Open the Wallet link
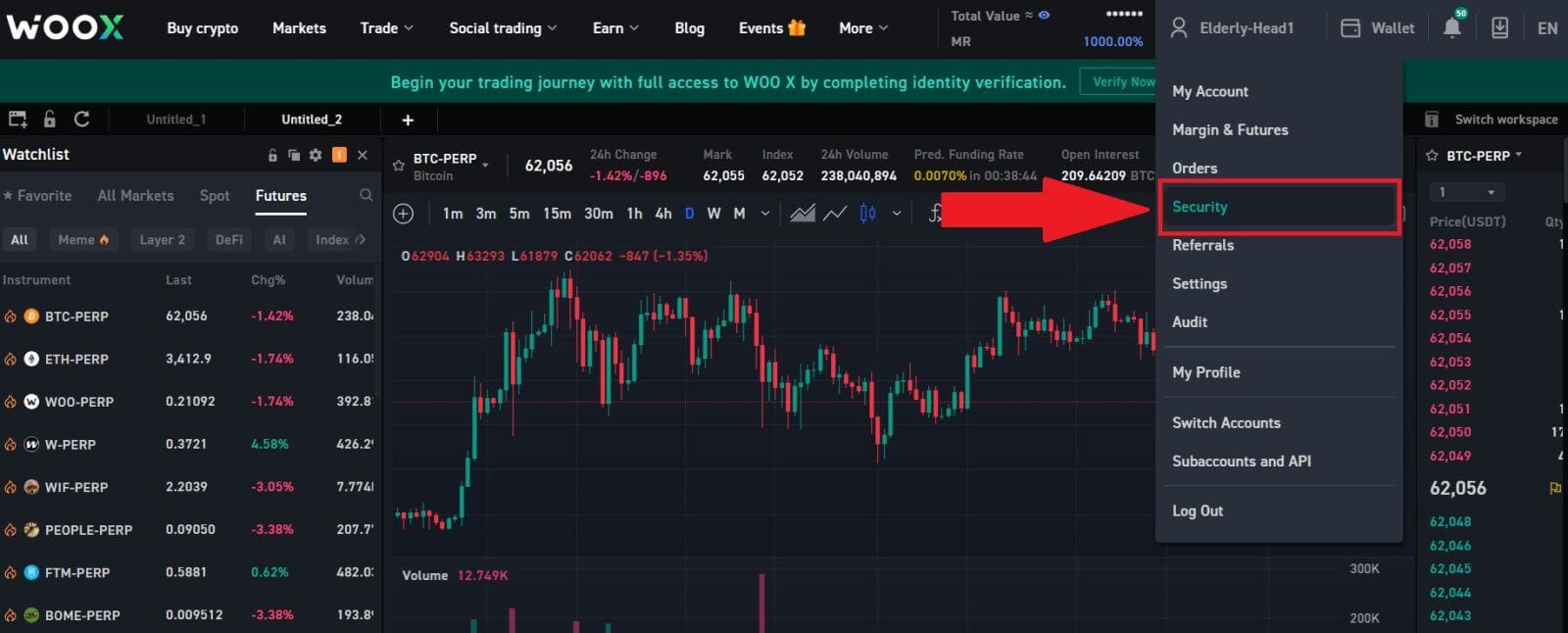 (x=1378, y=28)
